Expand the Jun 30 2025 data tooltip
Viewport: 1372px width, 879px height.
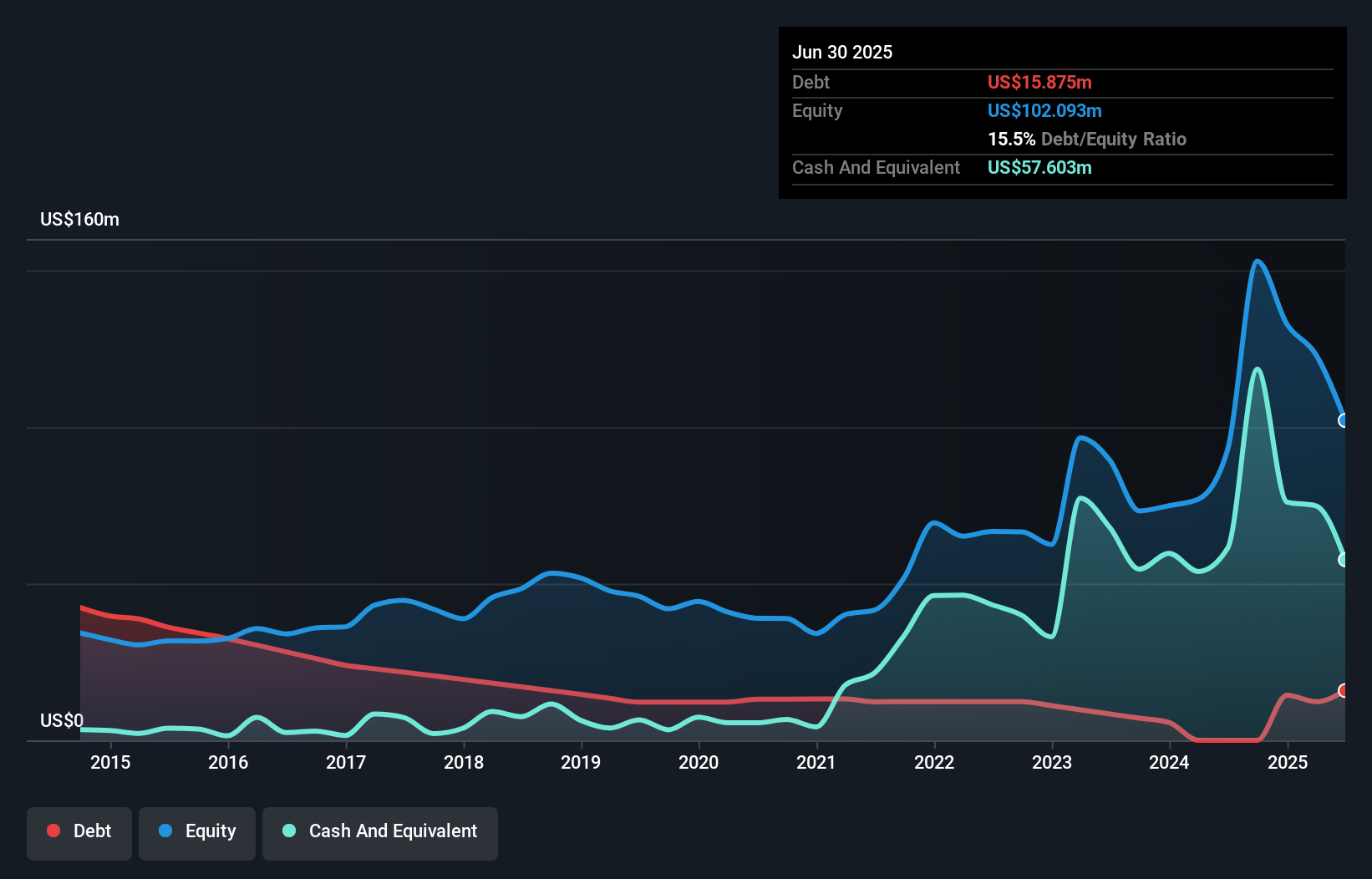point(843,52)
